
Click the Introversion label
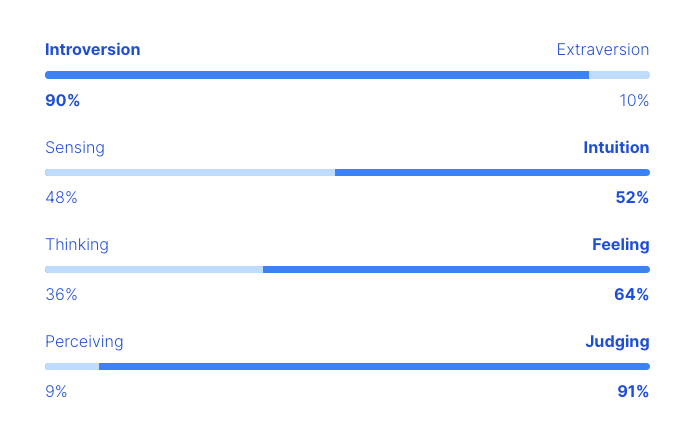92,50
